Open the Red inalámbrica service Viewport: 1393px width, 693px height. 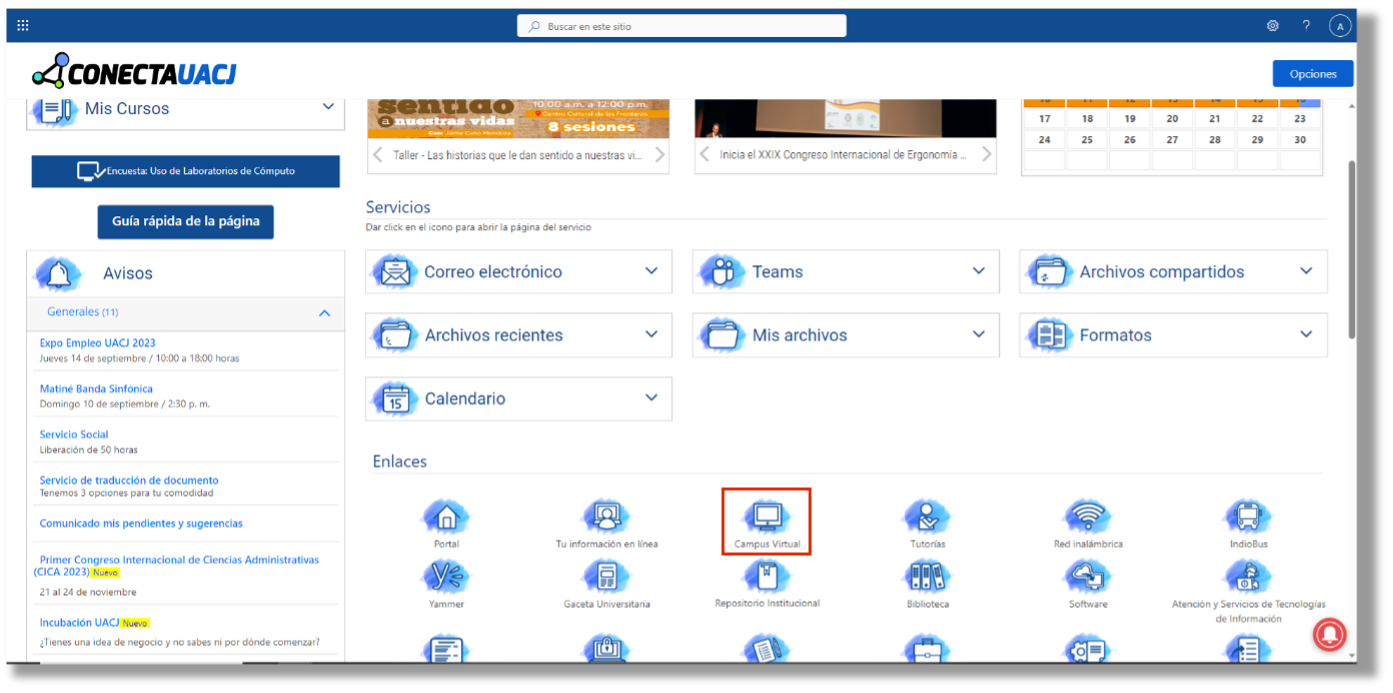(x=1087, y=516)
